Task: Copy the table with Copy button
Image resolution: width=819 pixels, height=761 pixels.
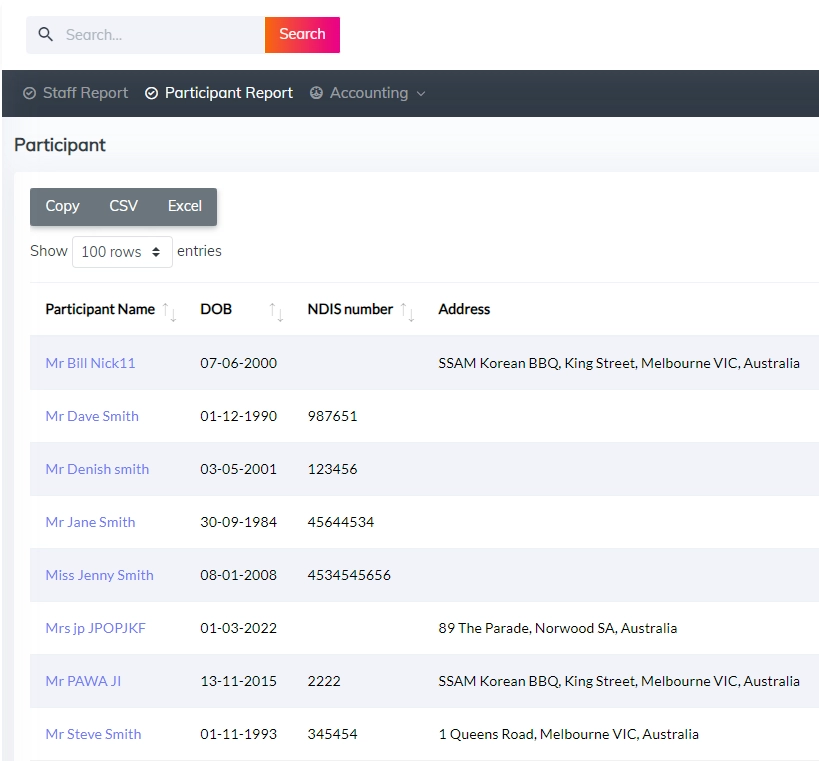Action: pos(62,206)
